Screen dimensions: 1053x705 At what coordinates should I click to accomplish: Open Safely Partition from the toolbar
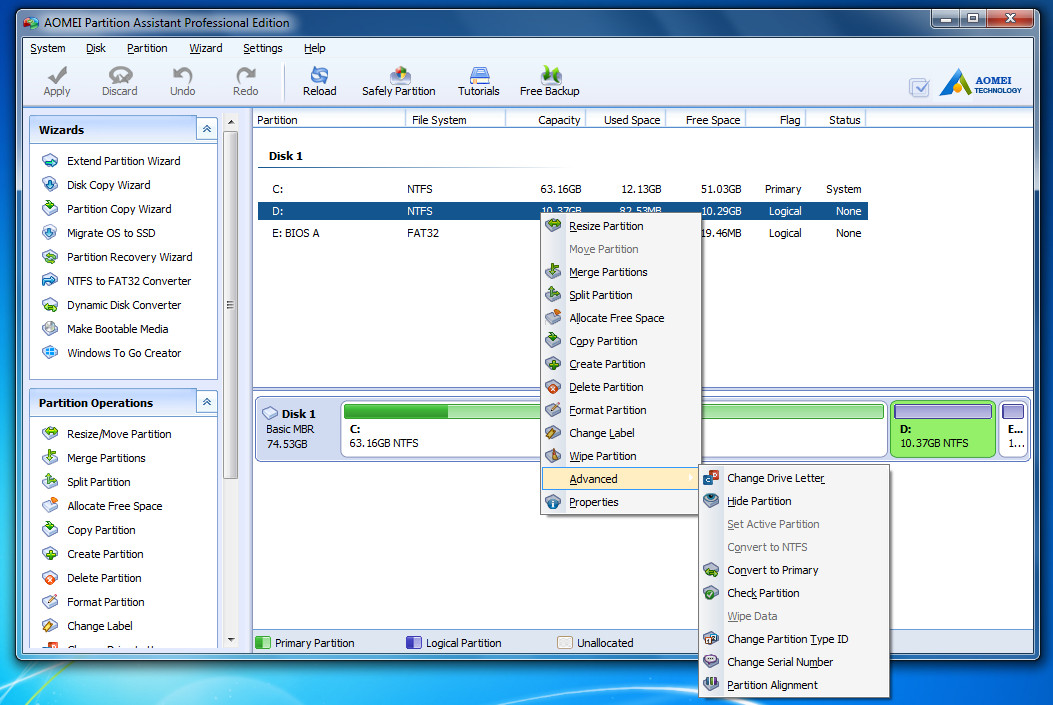click(x=398, y=80)
